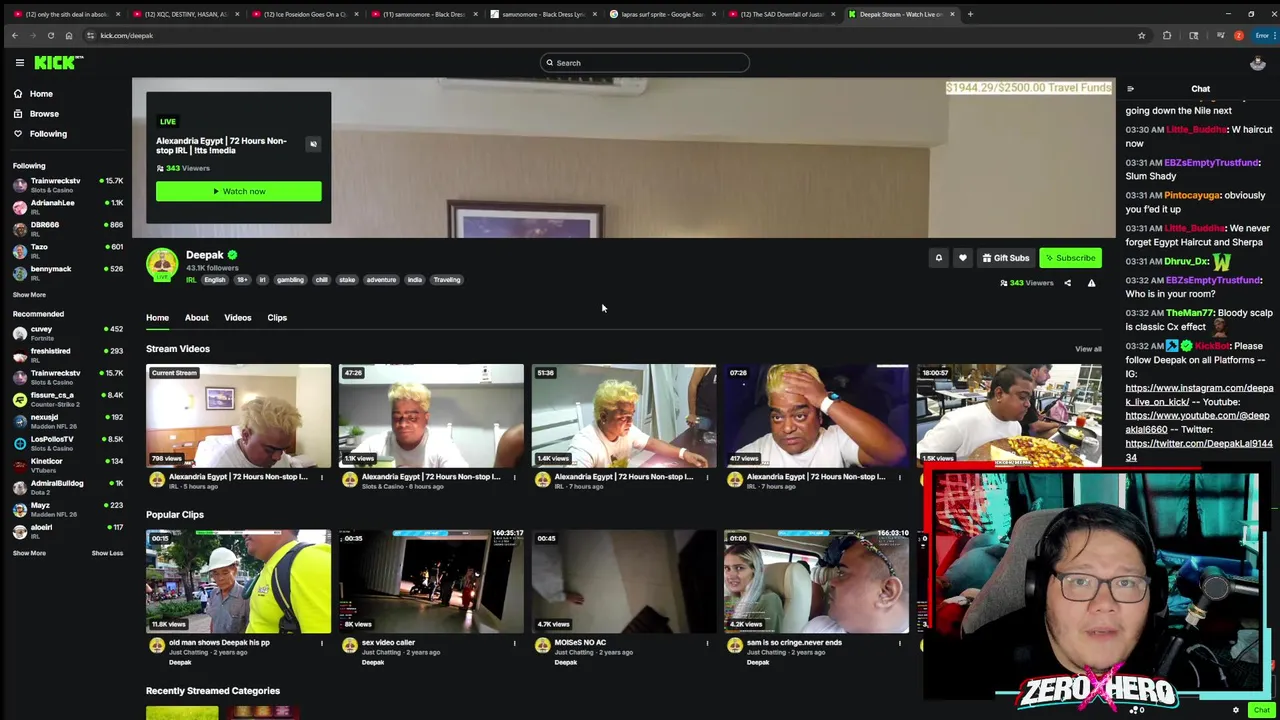This screenshot has height=720, width=1280.
Task: Click the Gift Subs button
Action: tap(1006, 258)
